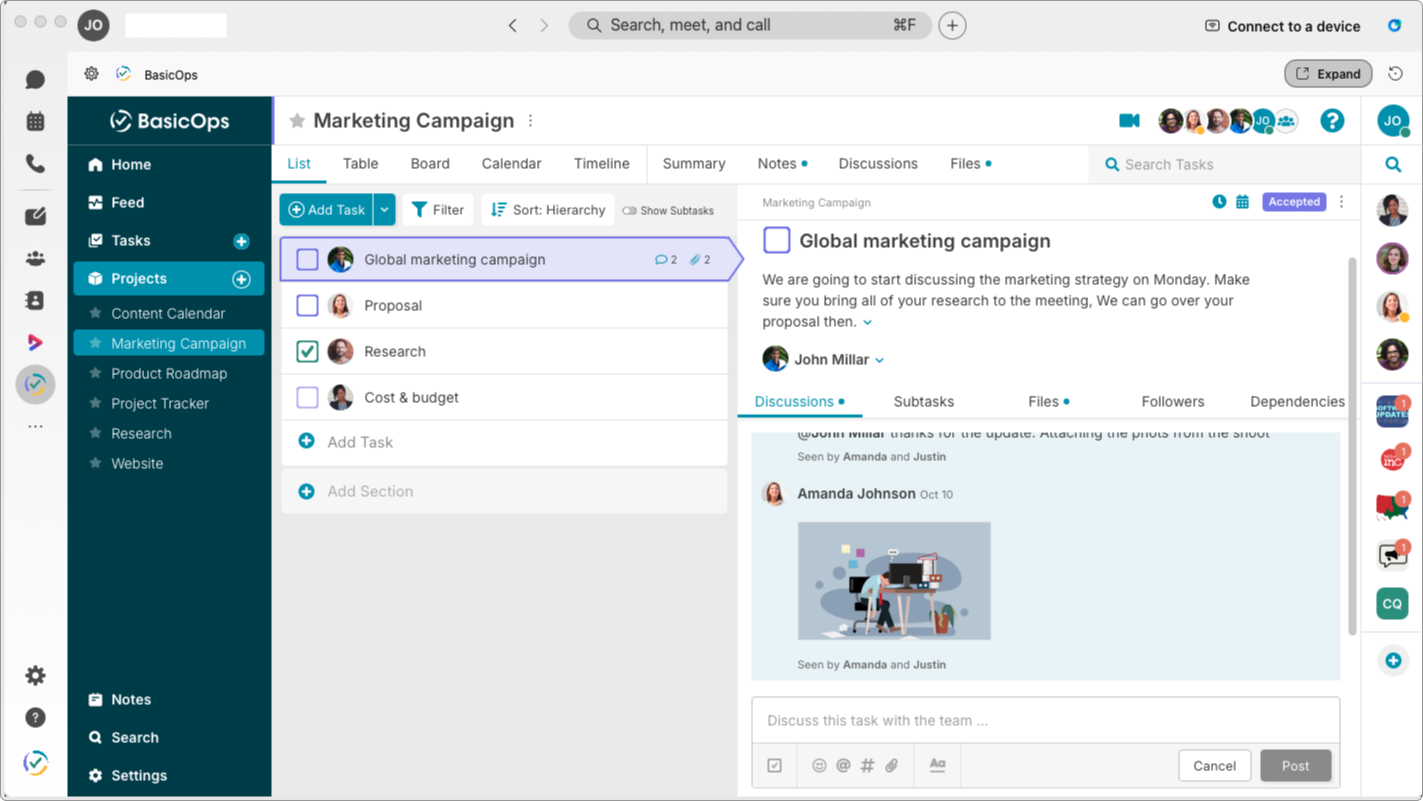
Task: Open the calendar icon in left rail
Action: pyautogui.click(x=35, y=121)
